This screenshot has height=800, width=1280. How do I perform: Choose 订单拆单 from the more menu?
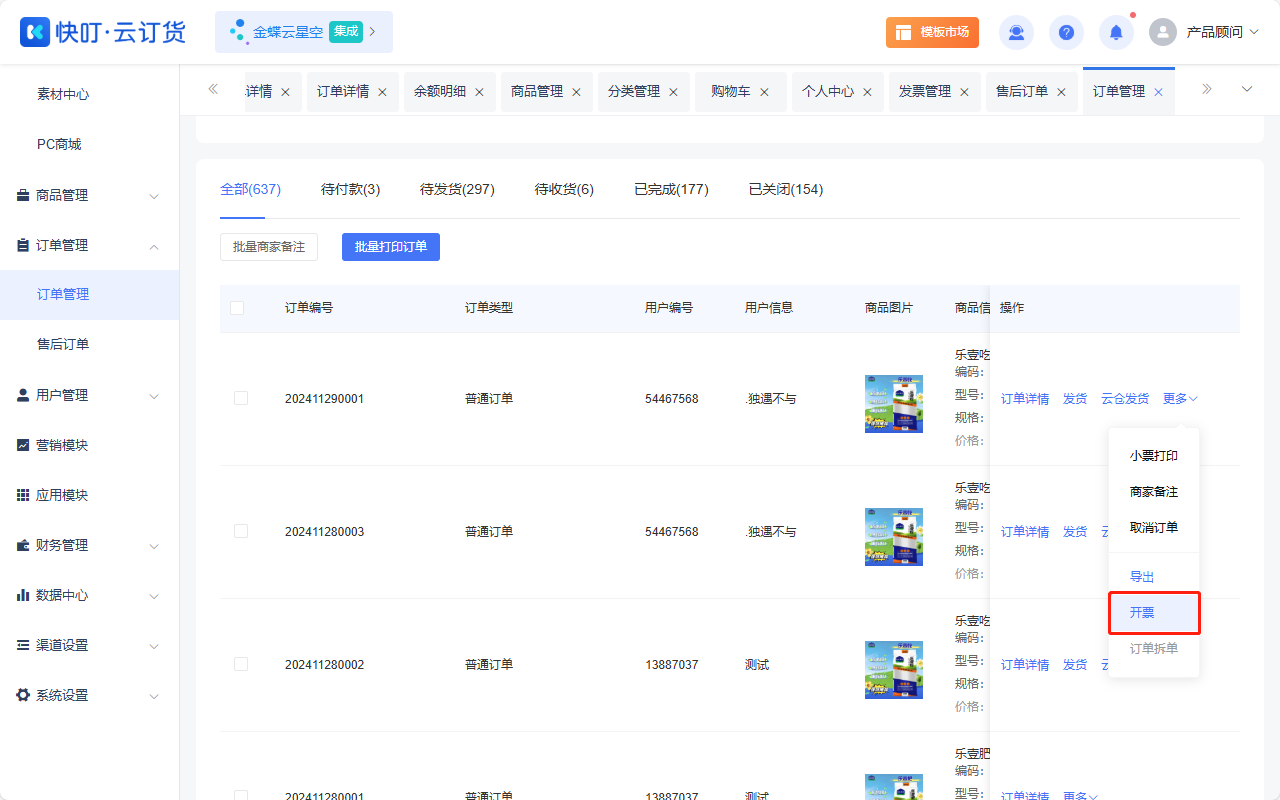[1154, 649]
